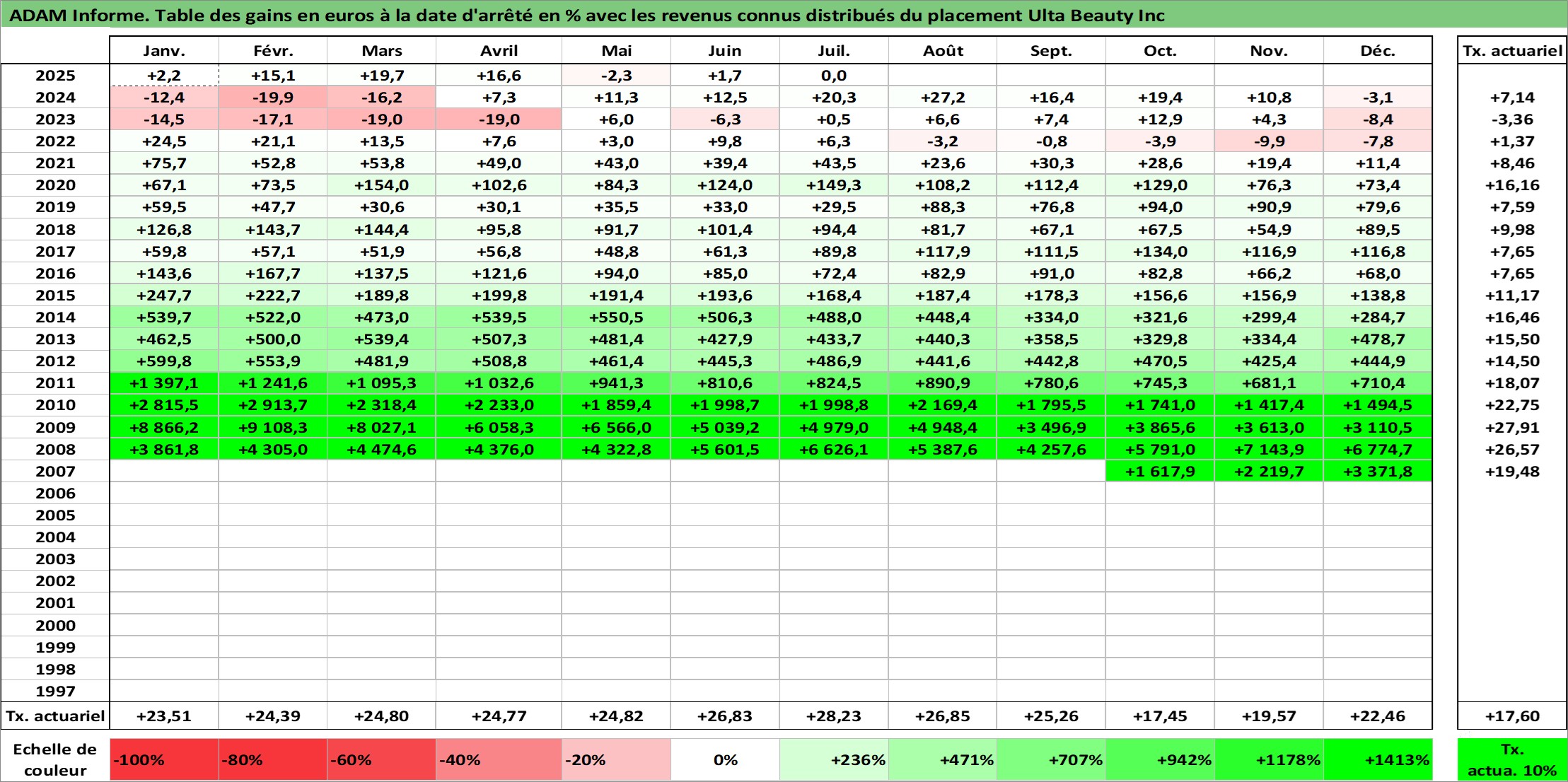The width and height of the screenshot is (1568, 782).
Task: Select the cell showing +154,0 in March 2020
Action: [x=381, y=185]
